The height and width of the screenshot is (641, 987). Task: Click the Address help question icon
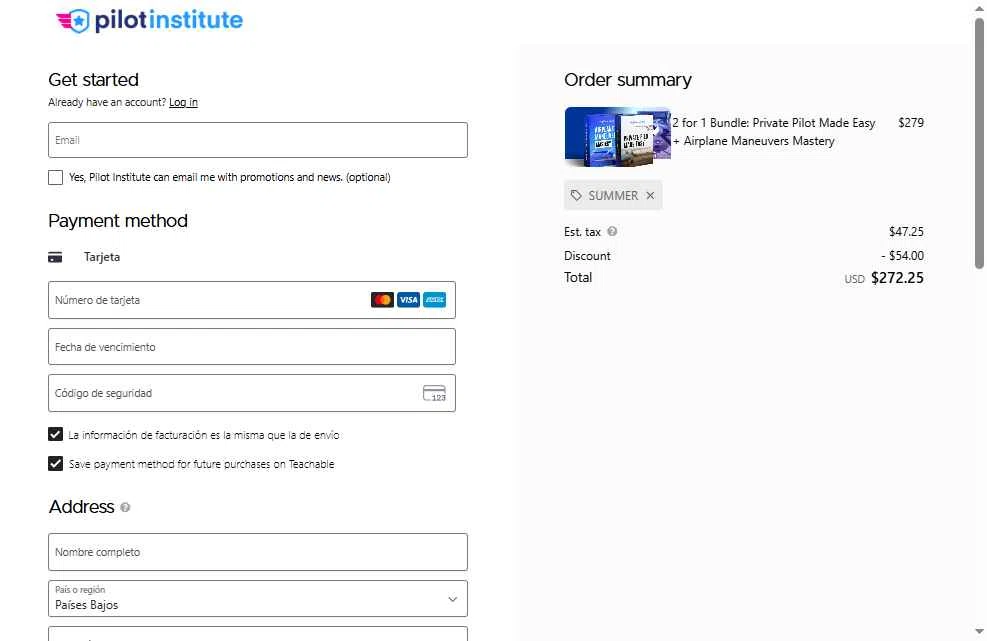(125, 507)
